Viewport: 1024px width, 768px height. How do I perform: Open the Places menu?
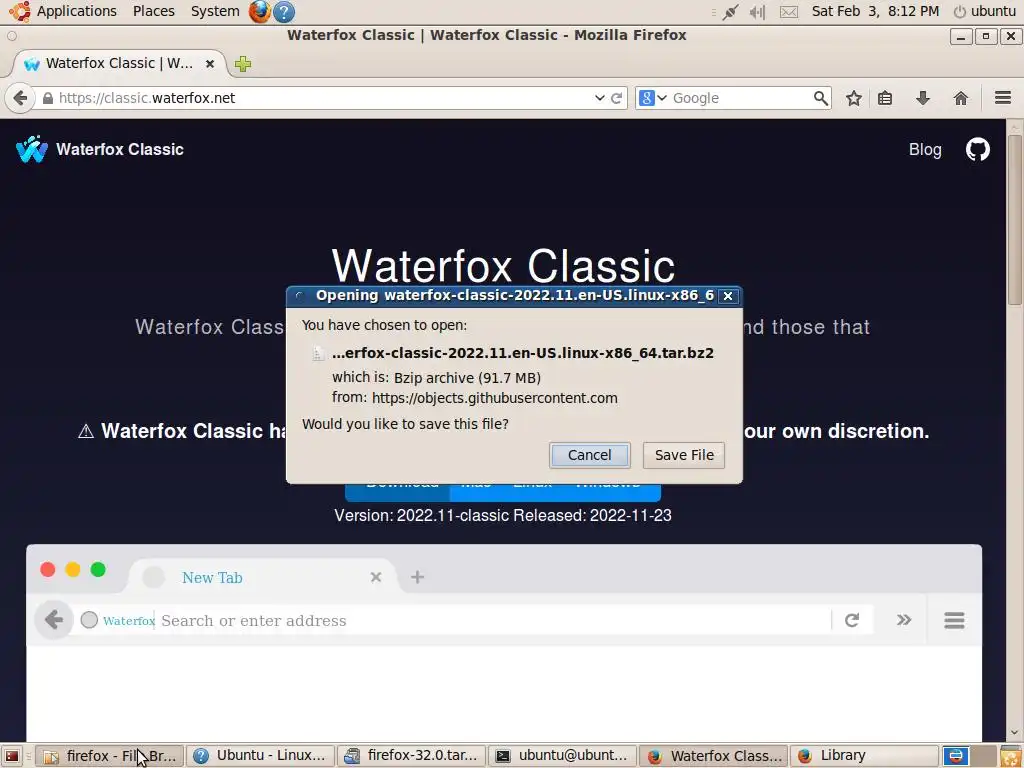tap(153, 11)
